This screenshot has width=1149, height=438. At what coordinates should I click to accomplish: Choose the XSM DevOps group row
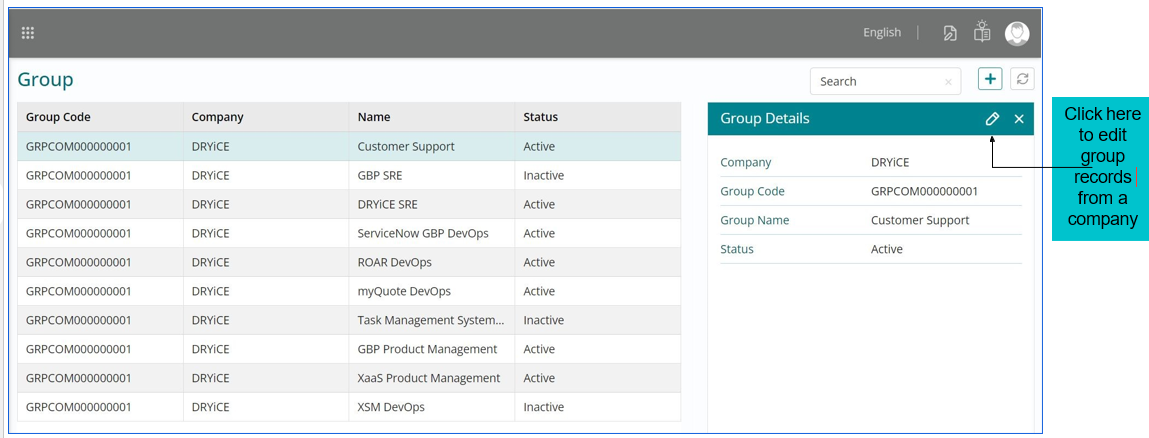click(x=391, y=407)
